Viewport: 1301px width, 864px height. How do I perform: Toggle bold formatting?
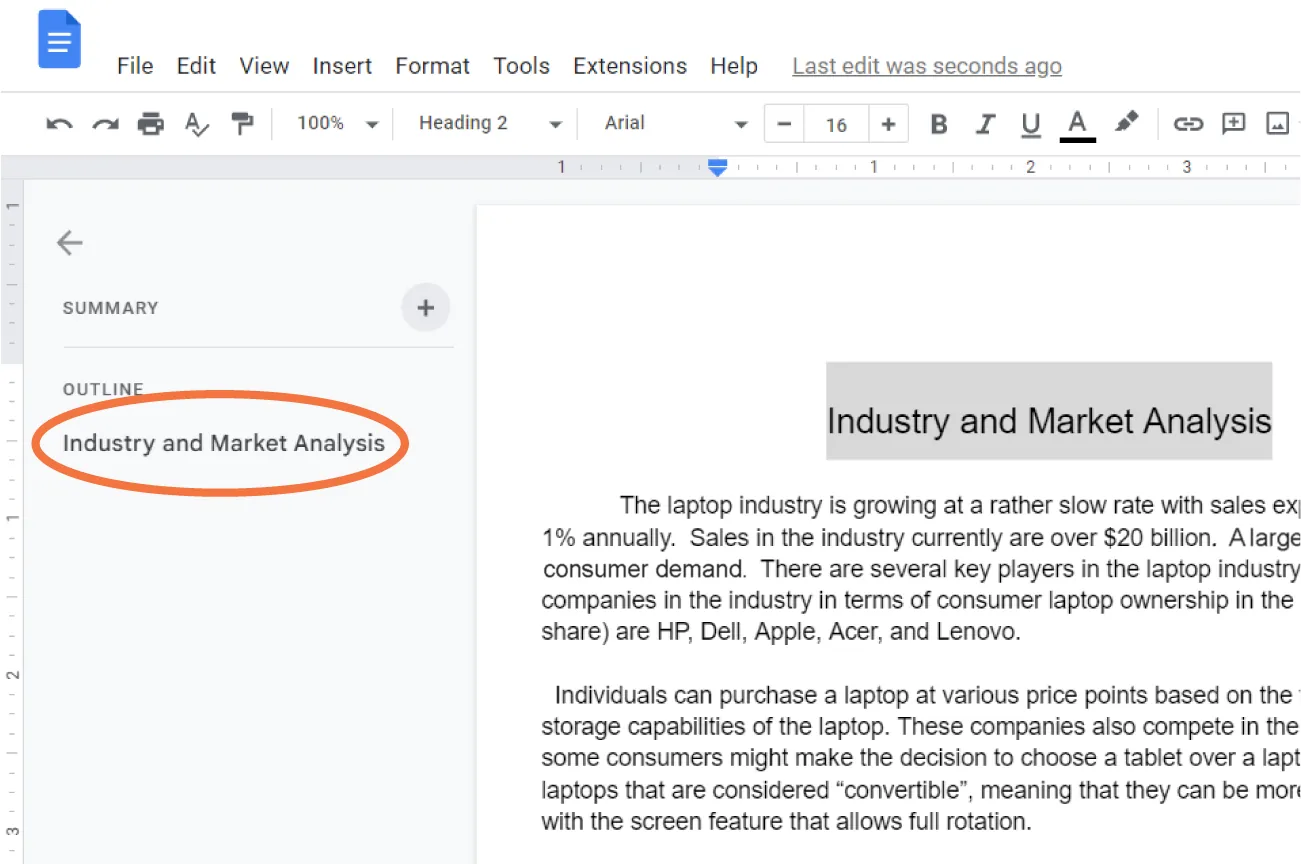point(938,123)
